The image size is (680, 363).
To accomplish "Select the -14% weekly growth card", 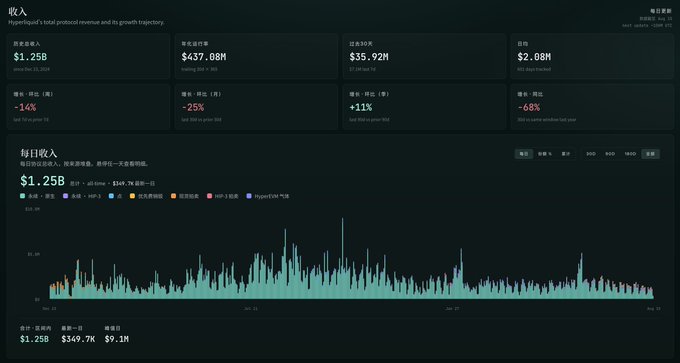I will click(88, 107).
